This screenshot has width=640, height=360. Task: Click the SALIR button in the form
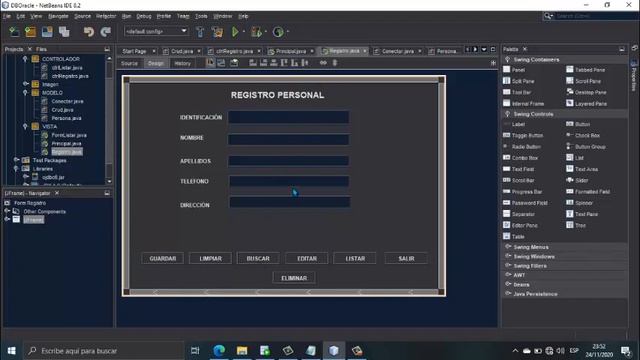pyautogui.click(x=406, y=258)
